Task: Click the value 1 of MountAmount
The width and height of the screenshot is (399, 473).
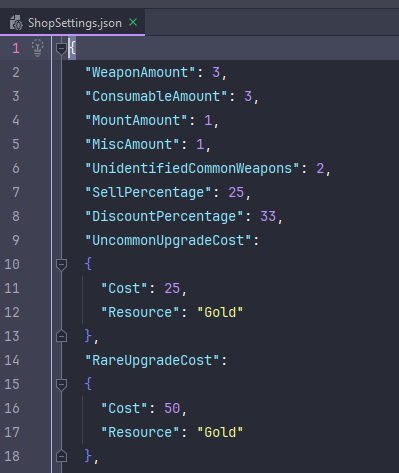Action: (x=208, y=120)
